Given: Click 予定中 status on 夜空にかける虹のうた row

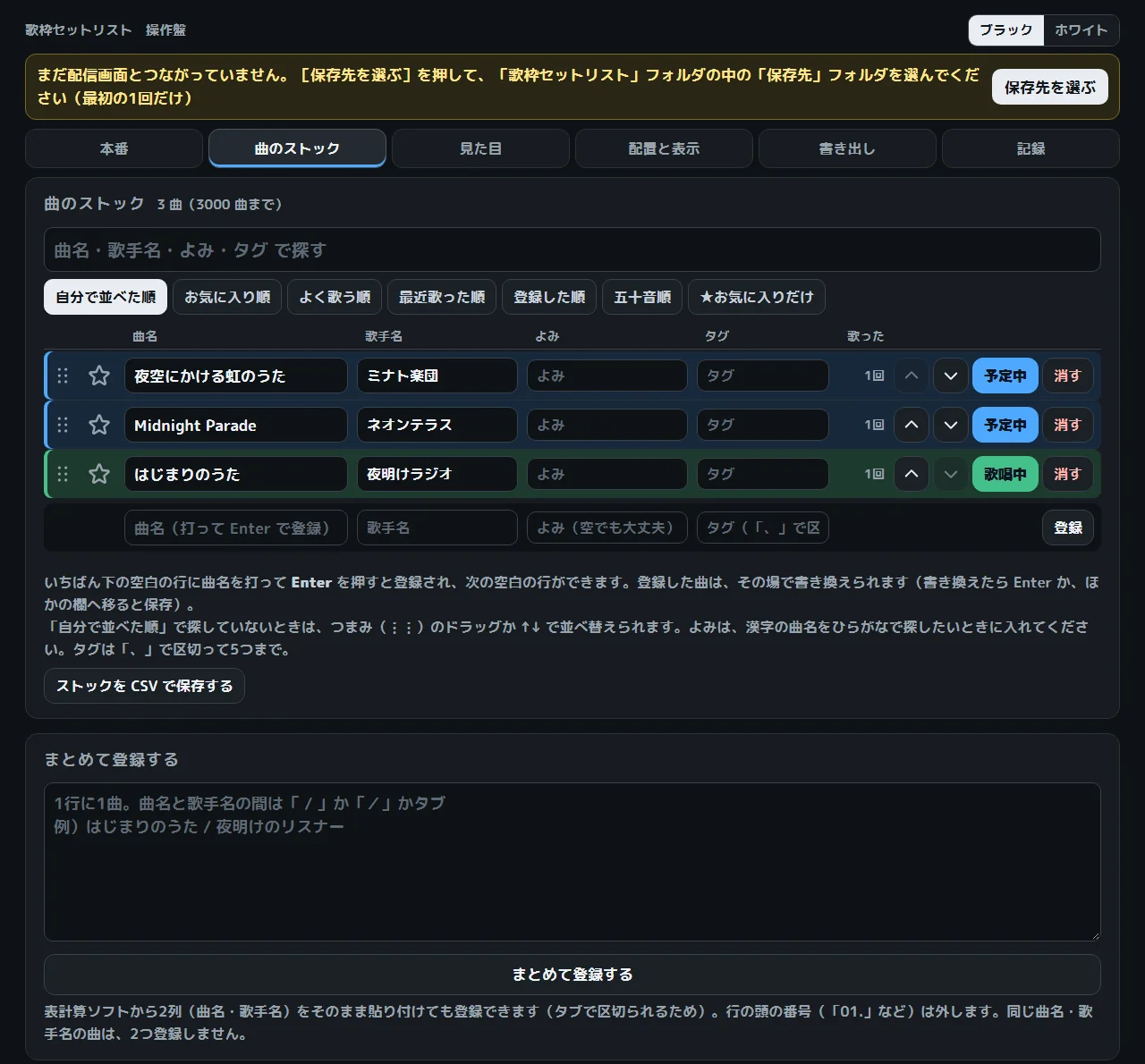Looking at the screenshot, I should [x=1005, y=376].
